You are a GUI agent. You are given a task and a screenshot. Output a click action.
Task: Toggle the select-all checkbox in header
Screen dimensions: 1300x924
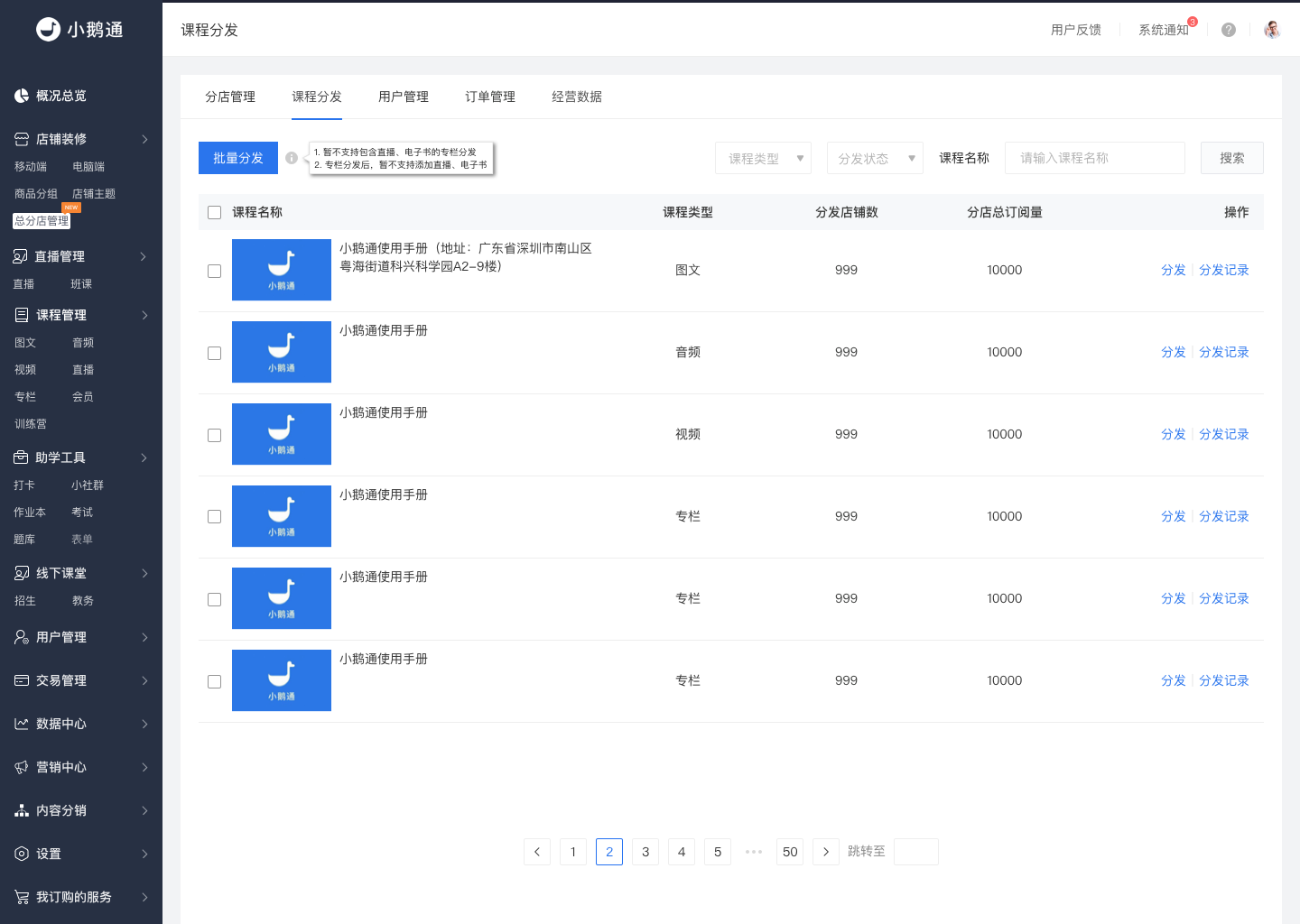(214, 212)
